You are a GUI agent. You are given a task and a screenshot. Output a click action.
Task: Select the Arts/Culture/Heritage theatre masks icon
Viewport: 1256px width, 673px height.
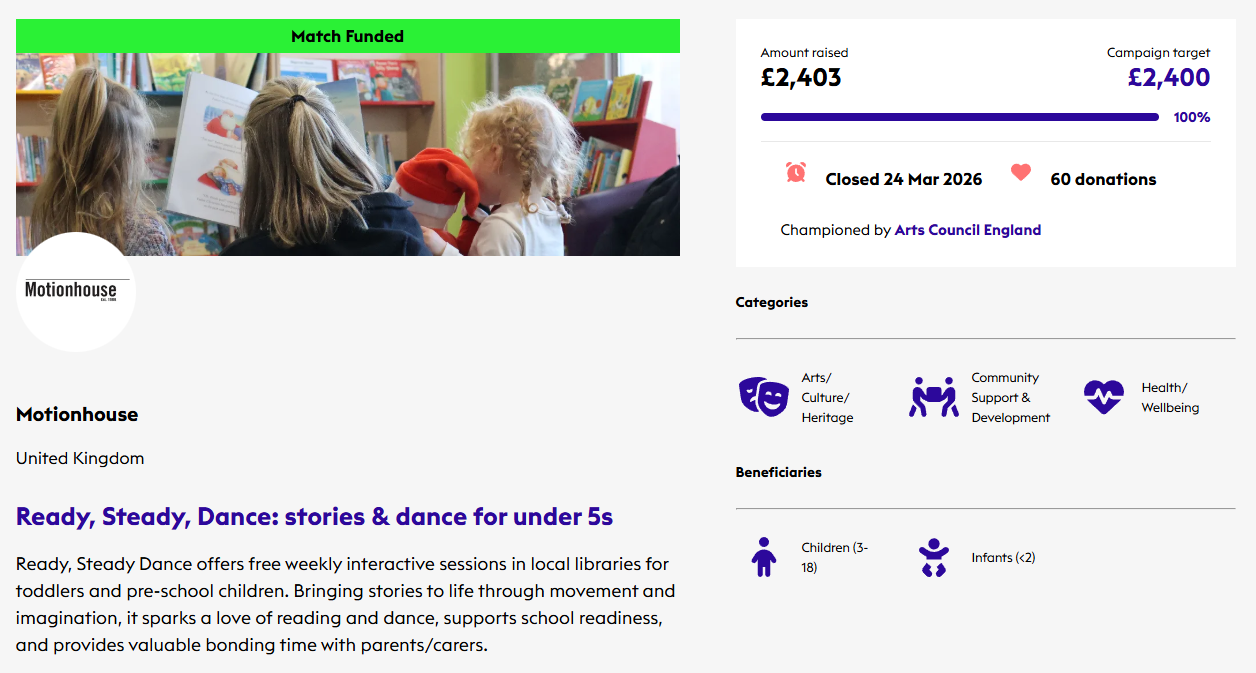[763, 397]
